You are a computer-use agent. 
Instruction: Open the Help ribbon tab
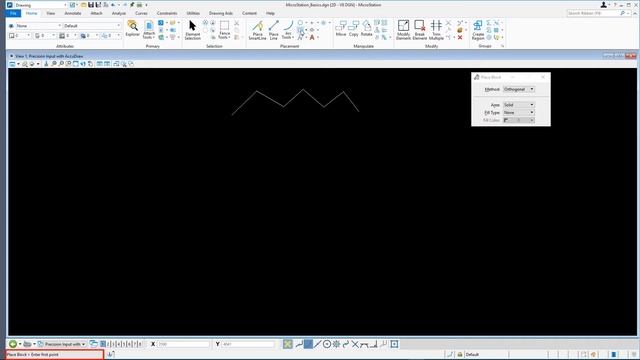pyautogui.click(x=270, y=13)
